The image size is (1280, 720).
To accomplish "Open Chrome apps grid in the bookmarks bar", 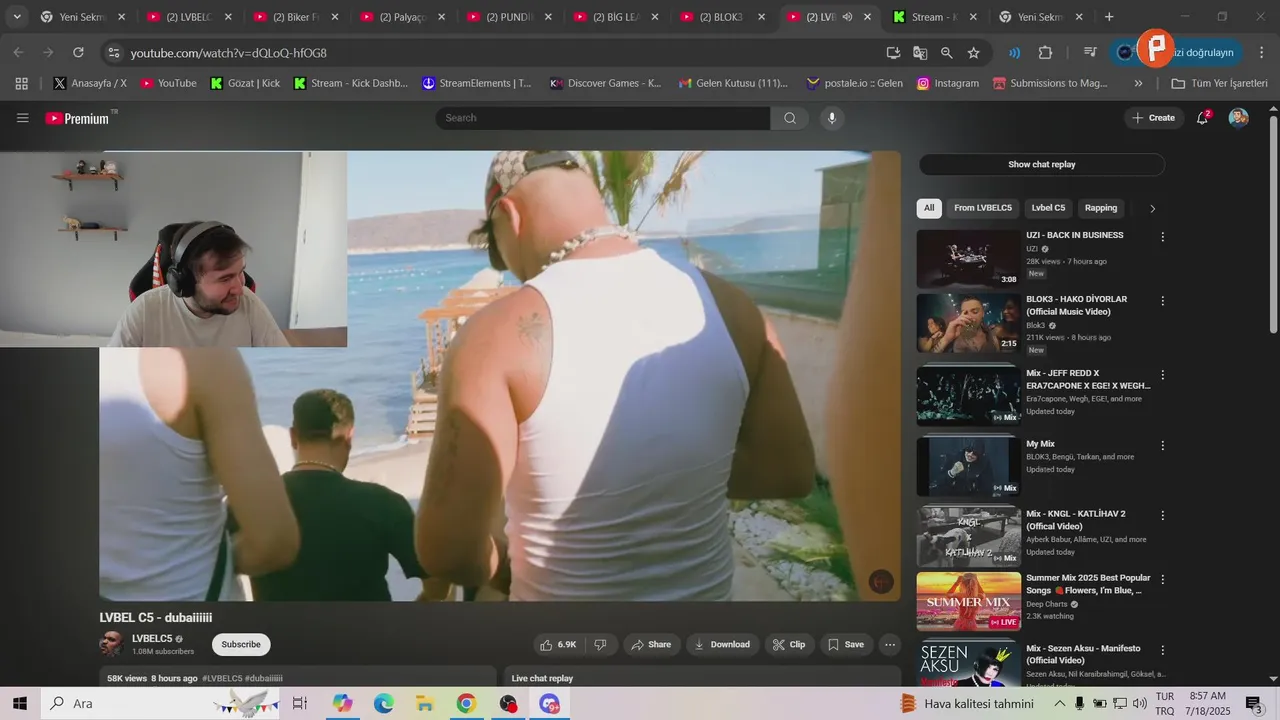I will click(22, 83).
